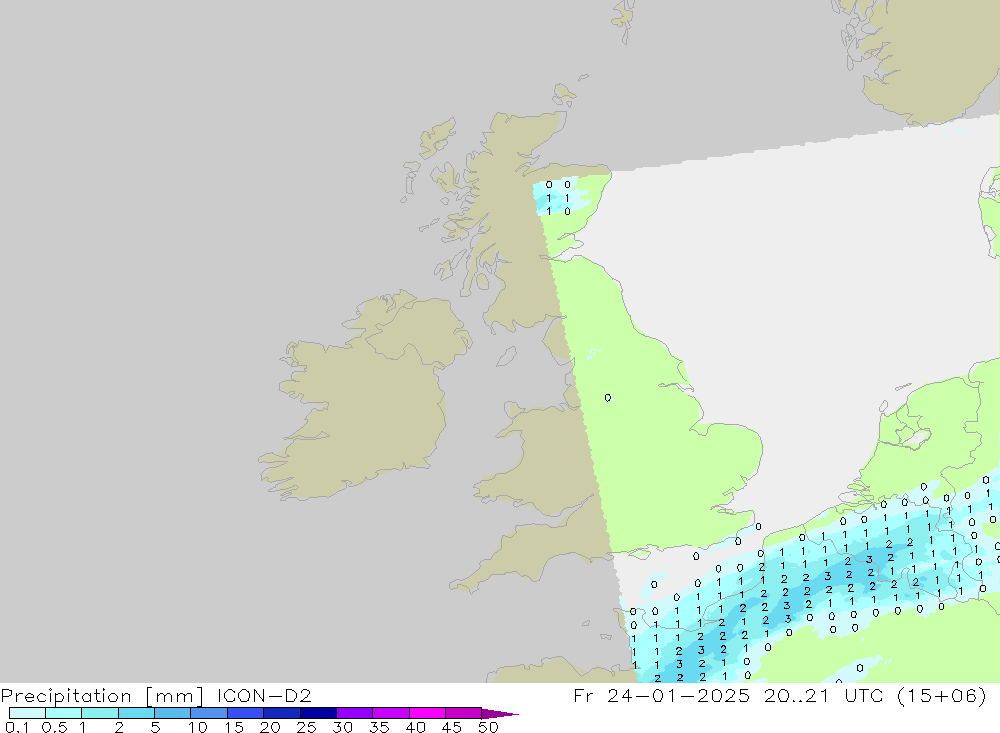Click the legend swatch between 40 and 45
The width and height of the screenshot is (1000, 733).
tap(427, 713)
